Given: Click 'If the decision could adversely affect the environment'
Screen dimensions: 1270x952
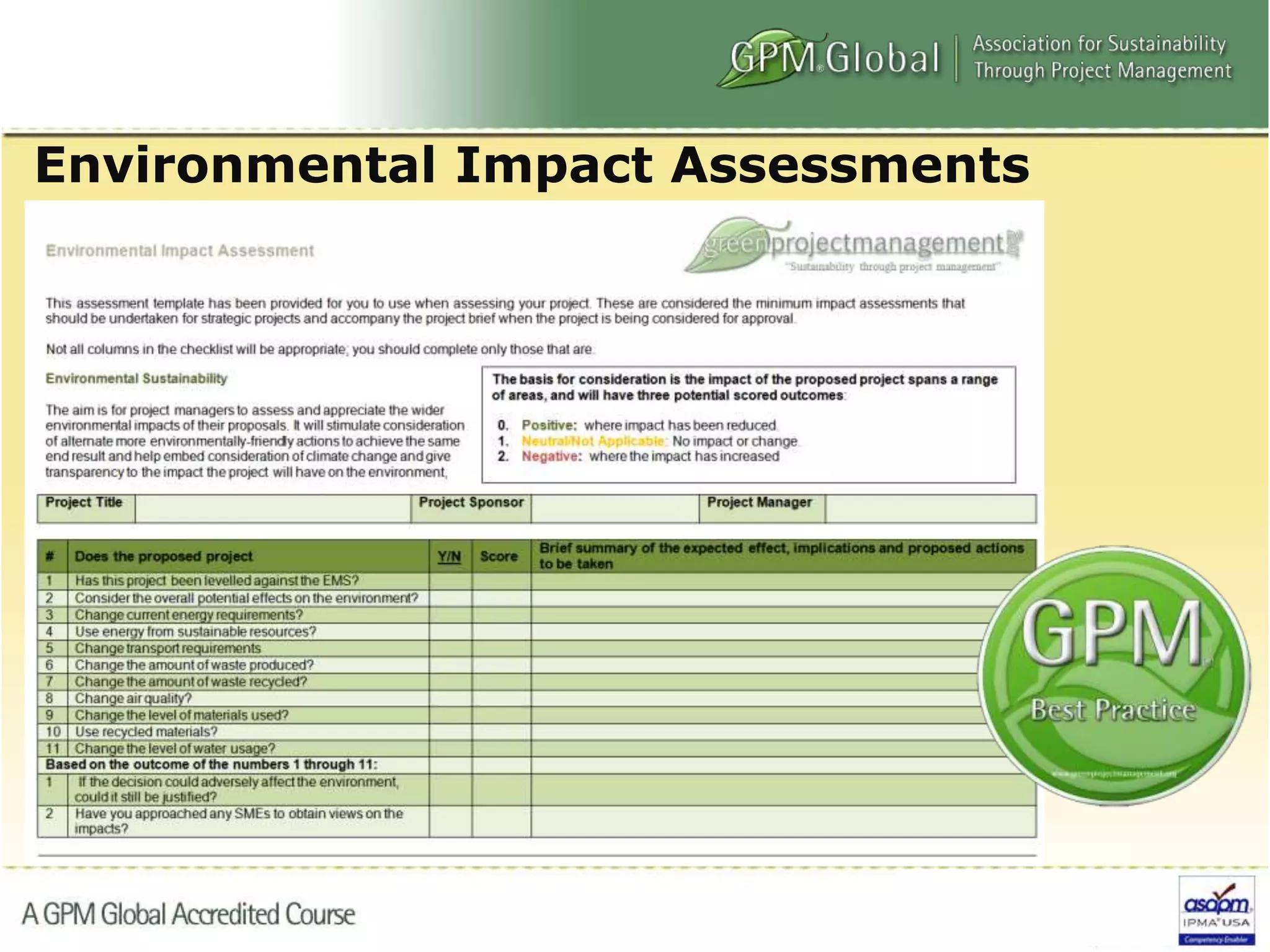Looking at the screenshot, I should (536, 790).
